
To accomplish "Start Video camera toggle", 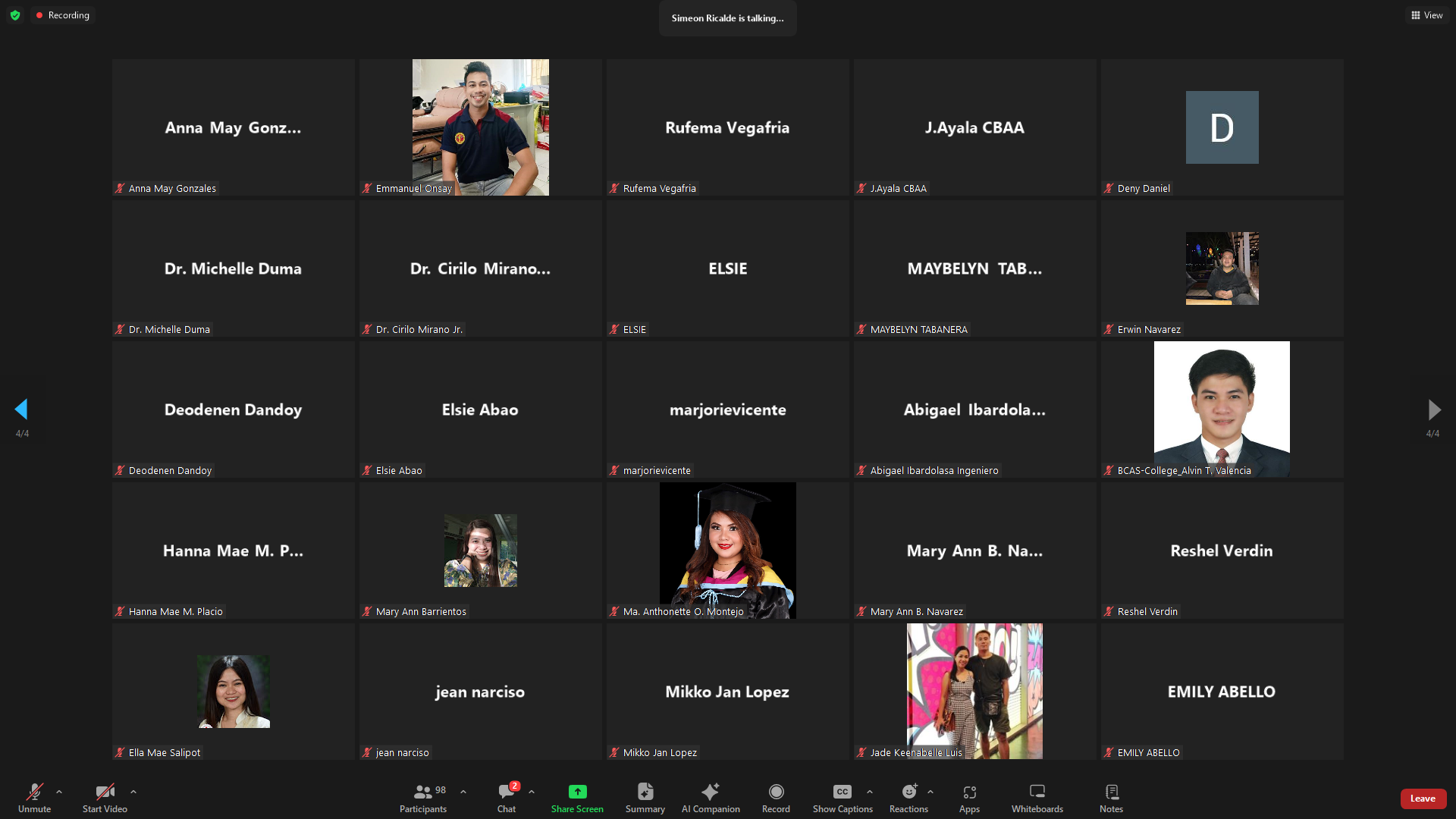I will click(105, 792).
